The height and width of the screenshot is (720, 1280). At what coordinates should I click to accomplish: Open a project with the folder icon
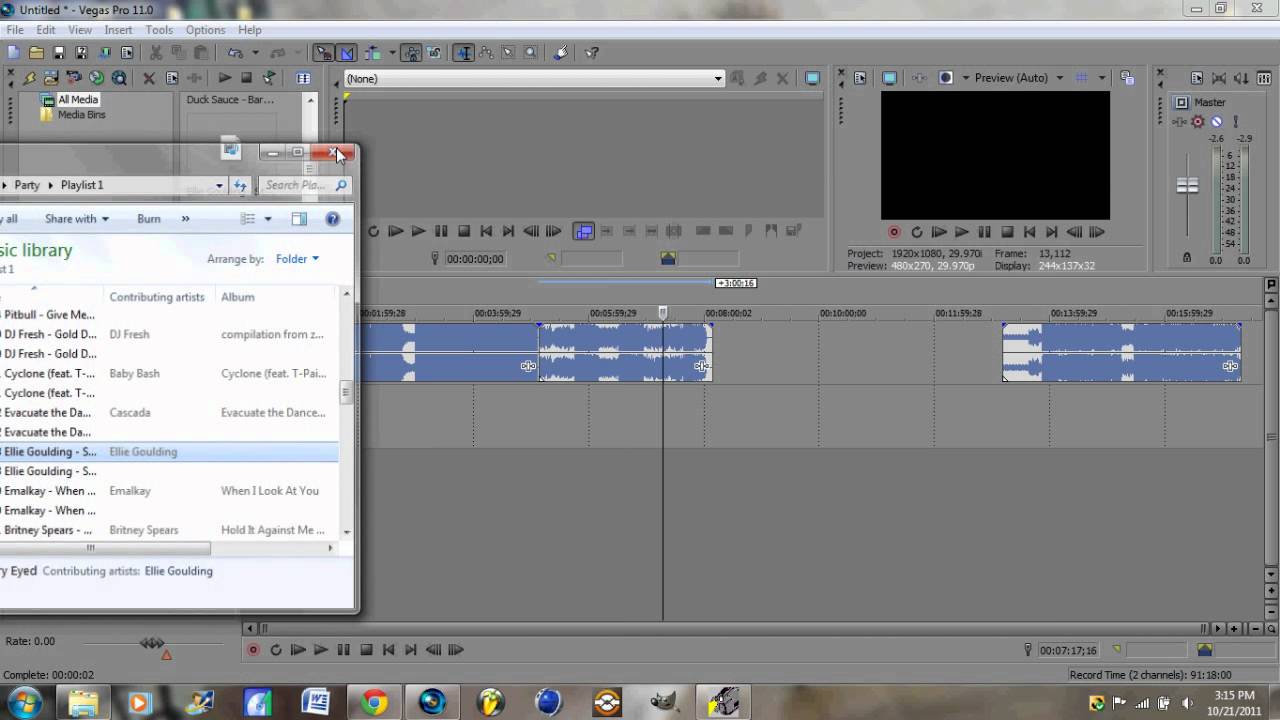(36, 53)
